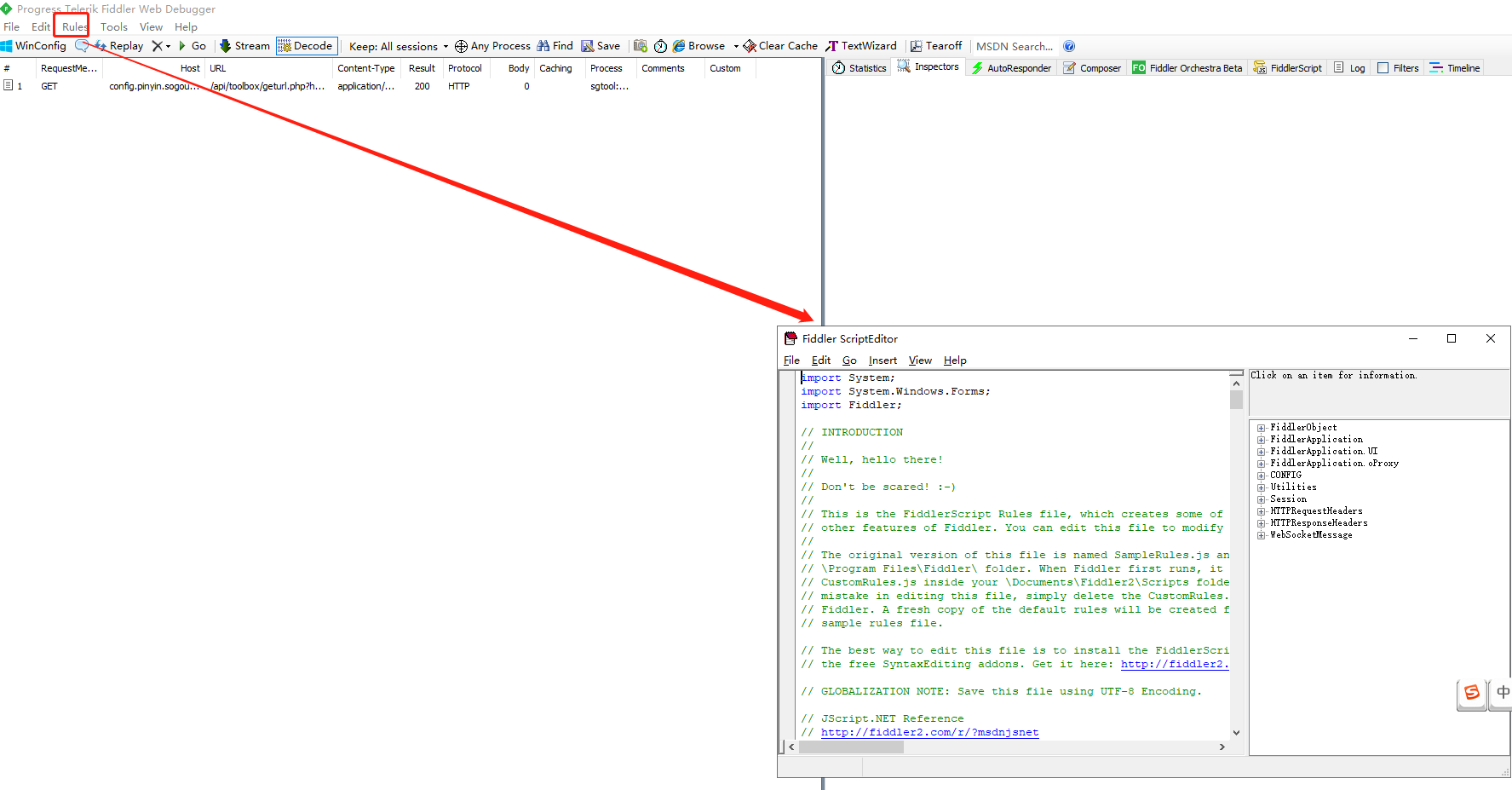The height and width of the screenshot is (790, 1512).
Task: Switch to the Composer tab
Action: point(1092,68)
